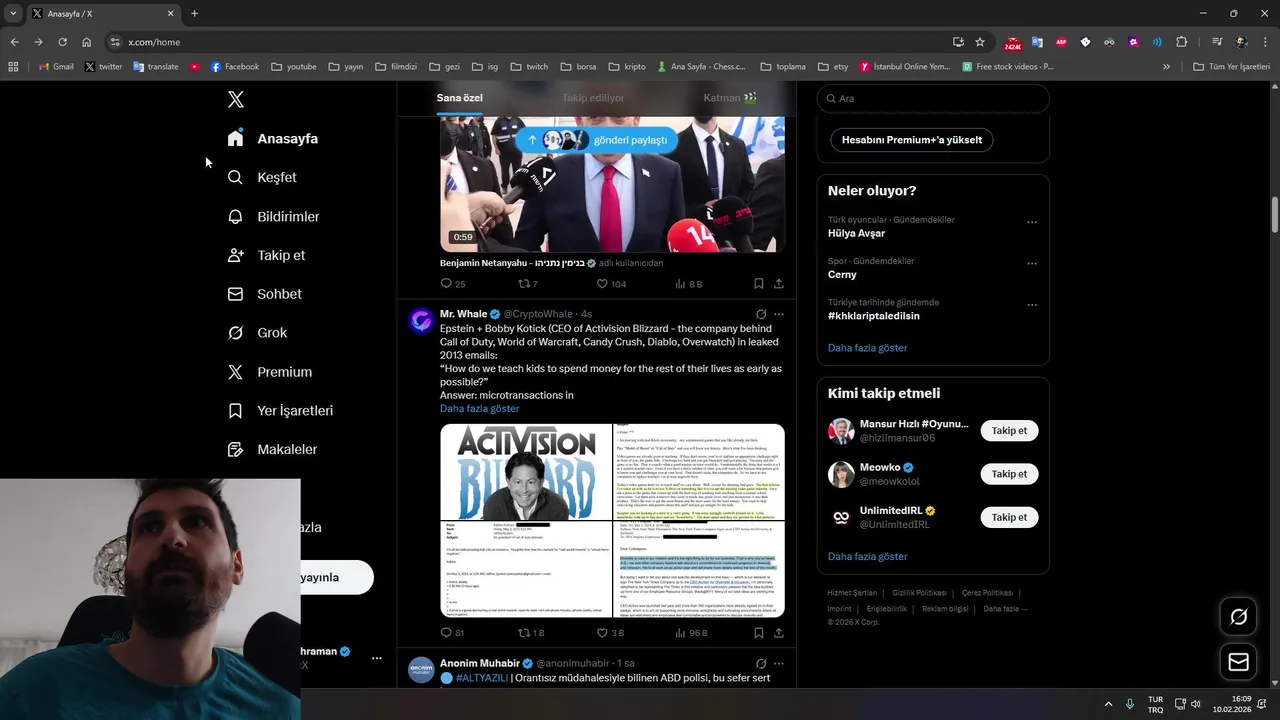Open Sohbet messages in the sidebar
Viewport: 1280px width, 720px height.
[264, 294]
